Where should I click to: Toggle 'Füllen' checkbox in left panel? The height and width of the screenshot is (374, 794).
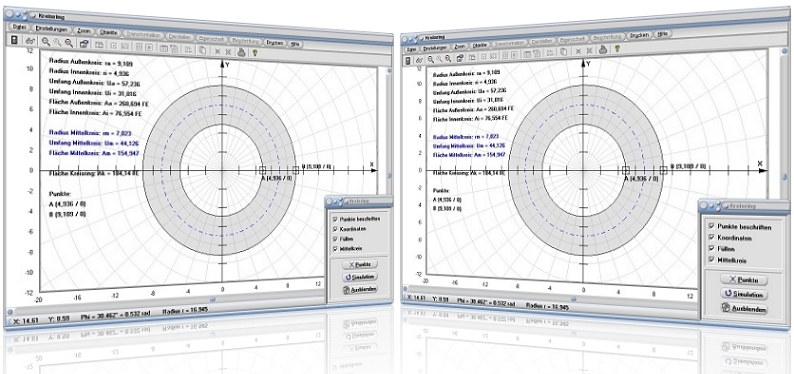tap(334, 238)
